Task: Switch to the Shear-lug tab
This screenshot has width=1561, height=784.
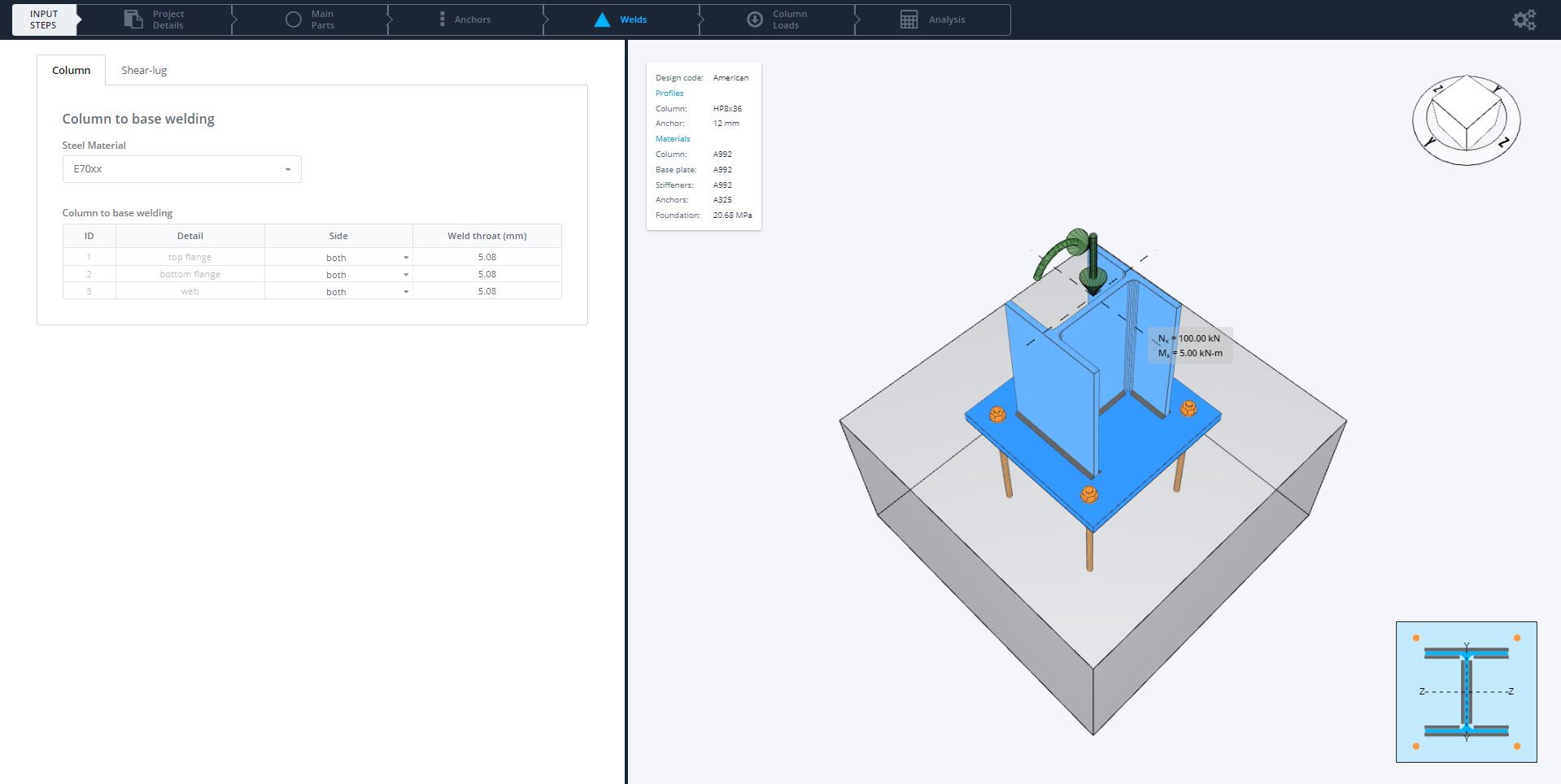Action: 143,70
